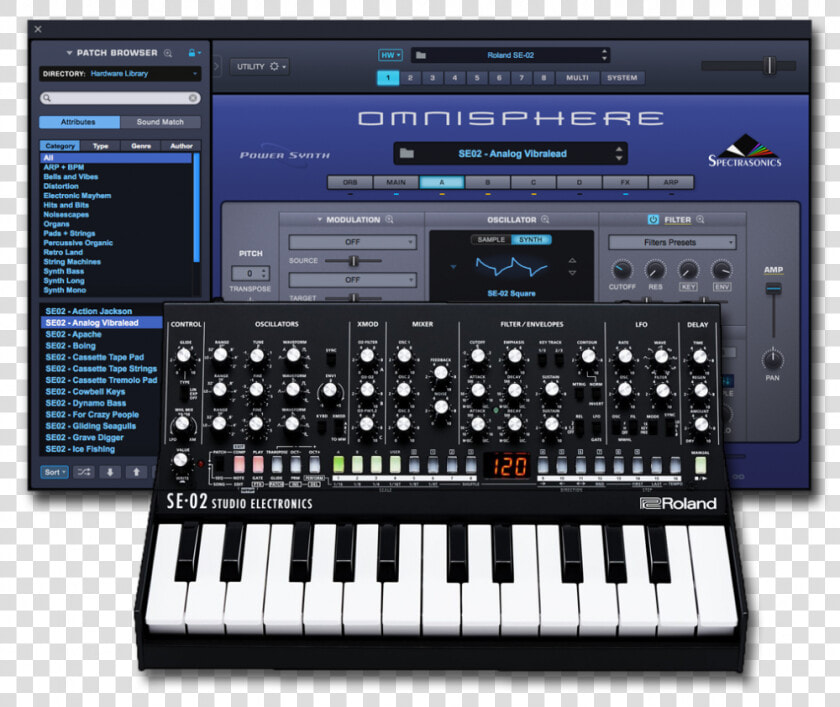Image resolution: width=840 pixels, height=707 pixels.
Task: Select part 2 tab
Action: [410, 78]
